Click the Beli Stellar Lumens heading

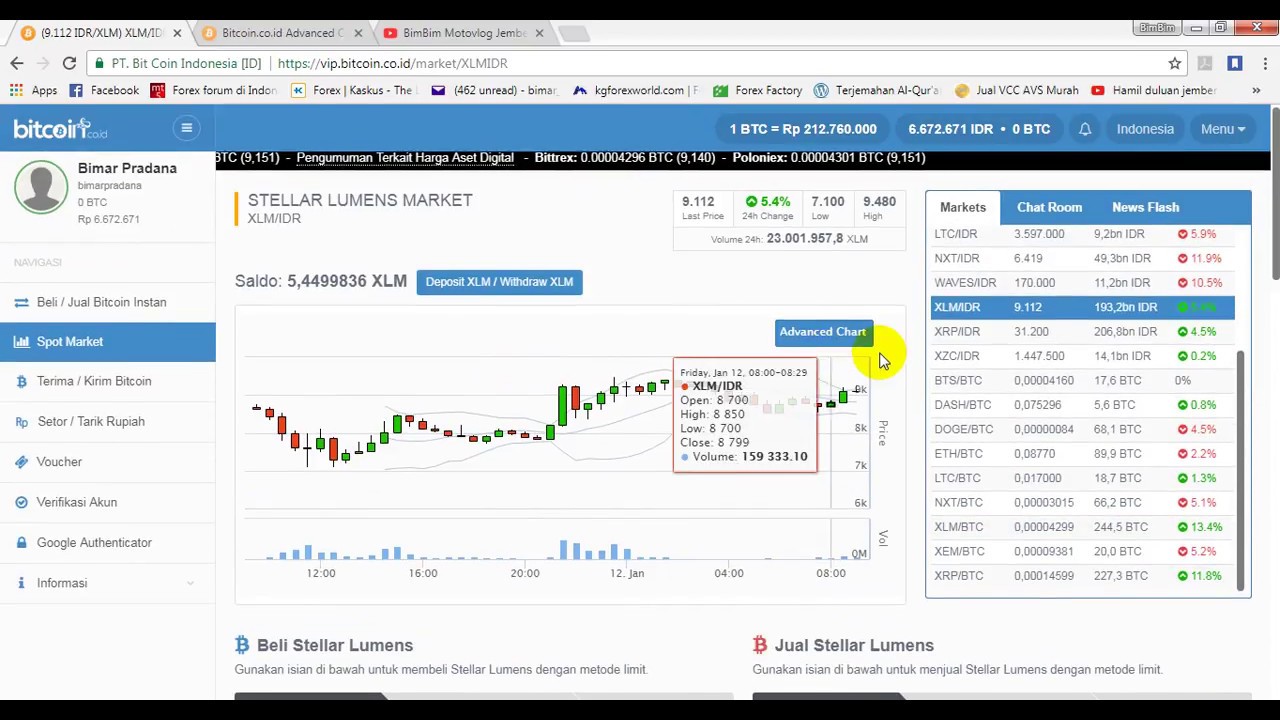coord(335,645)
